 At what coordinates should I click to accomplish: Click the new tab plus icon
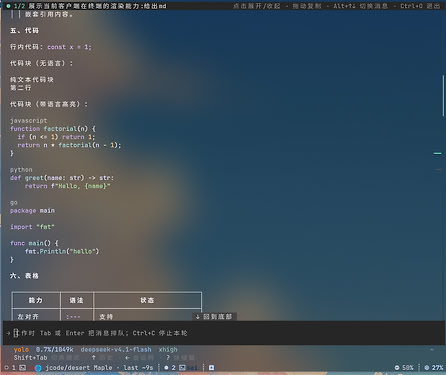pyautogui.click(x=211, y=368)
